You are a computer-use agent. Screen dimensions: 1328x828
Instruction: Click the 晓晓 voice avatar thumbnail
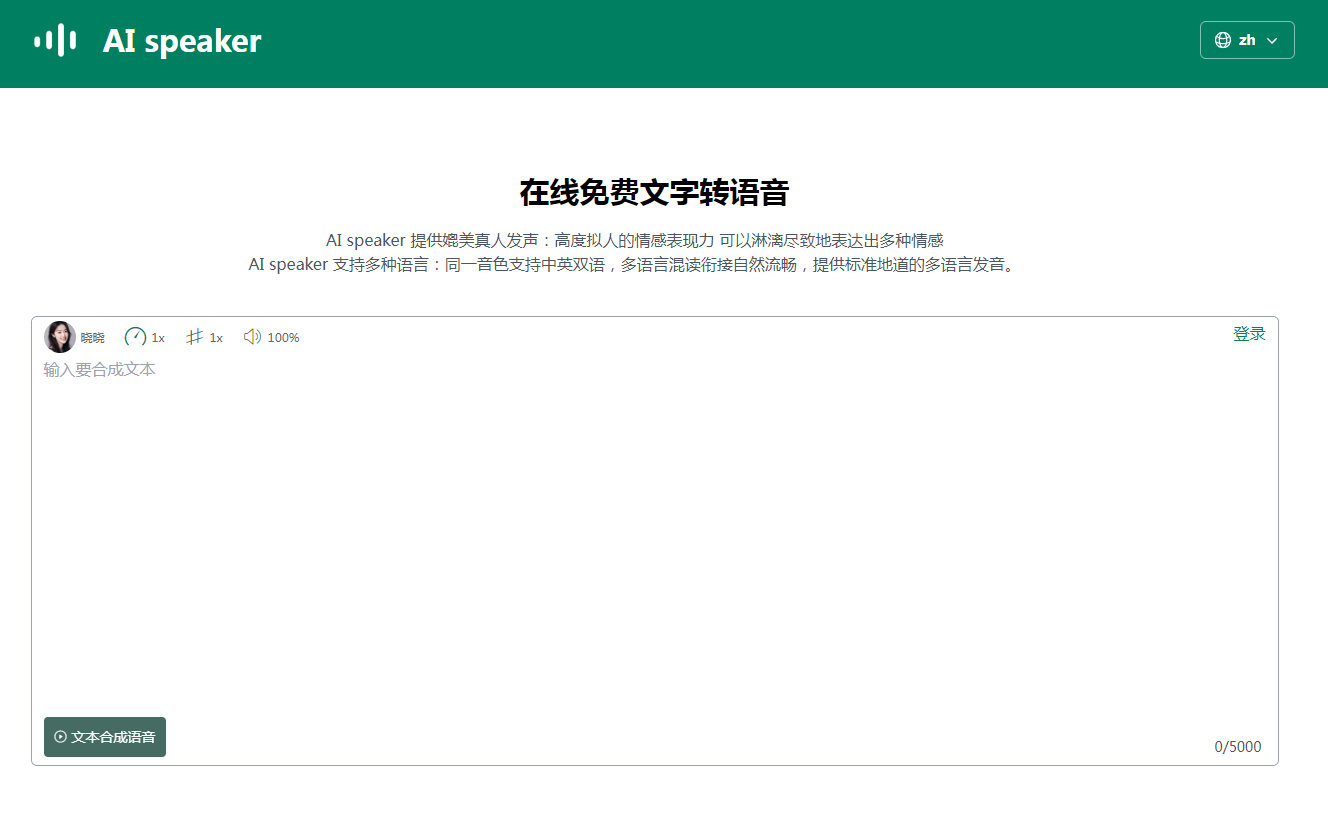click(60, 337)
